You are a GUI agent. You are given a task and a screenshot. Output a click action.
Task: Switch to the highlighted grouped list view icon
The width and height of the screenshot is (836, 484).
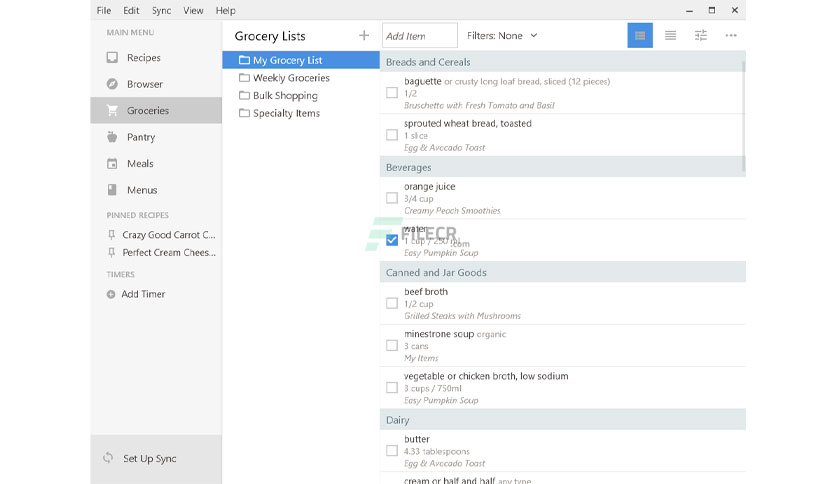point(640,36)
